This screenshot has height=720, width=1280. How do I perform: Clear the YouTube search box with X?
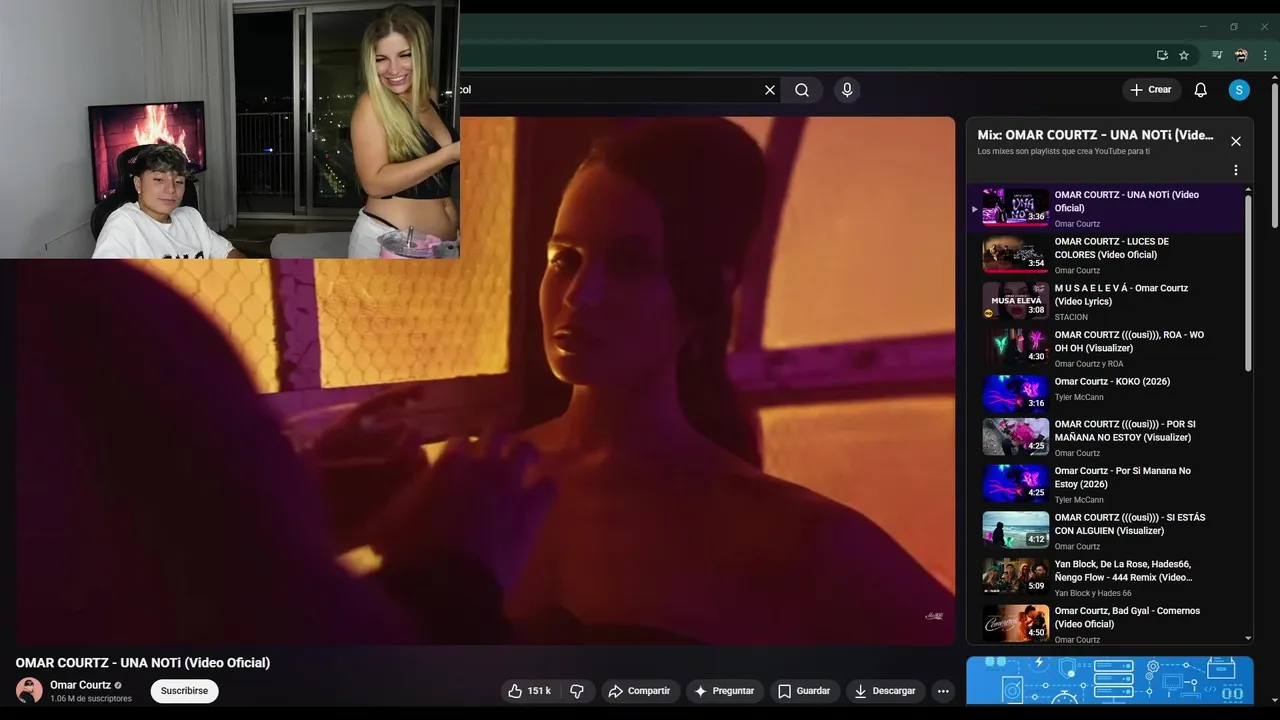770,90
